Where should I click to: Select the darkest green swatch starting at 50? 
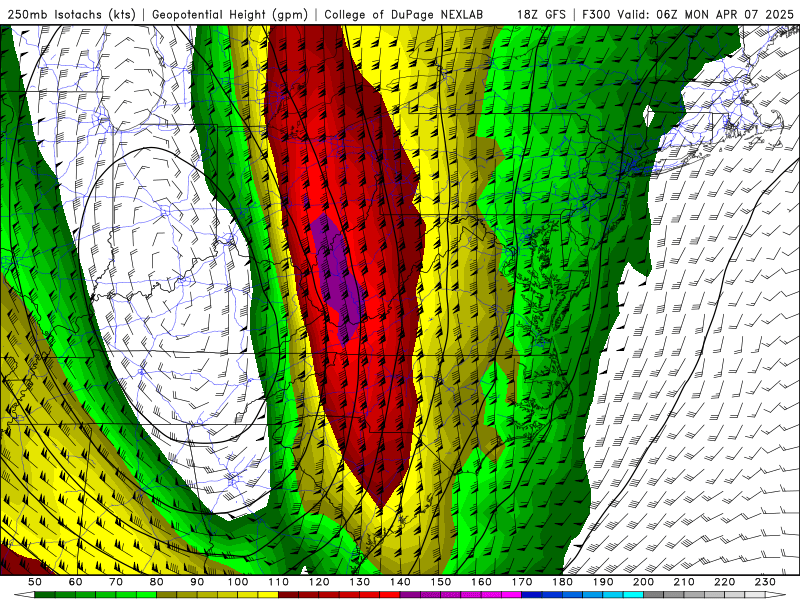[x=45, y=595]
